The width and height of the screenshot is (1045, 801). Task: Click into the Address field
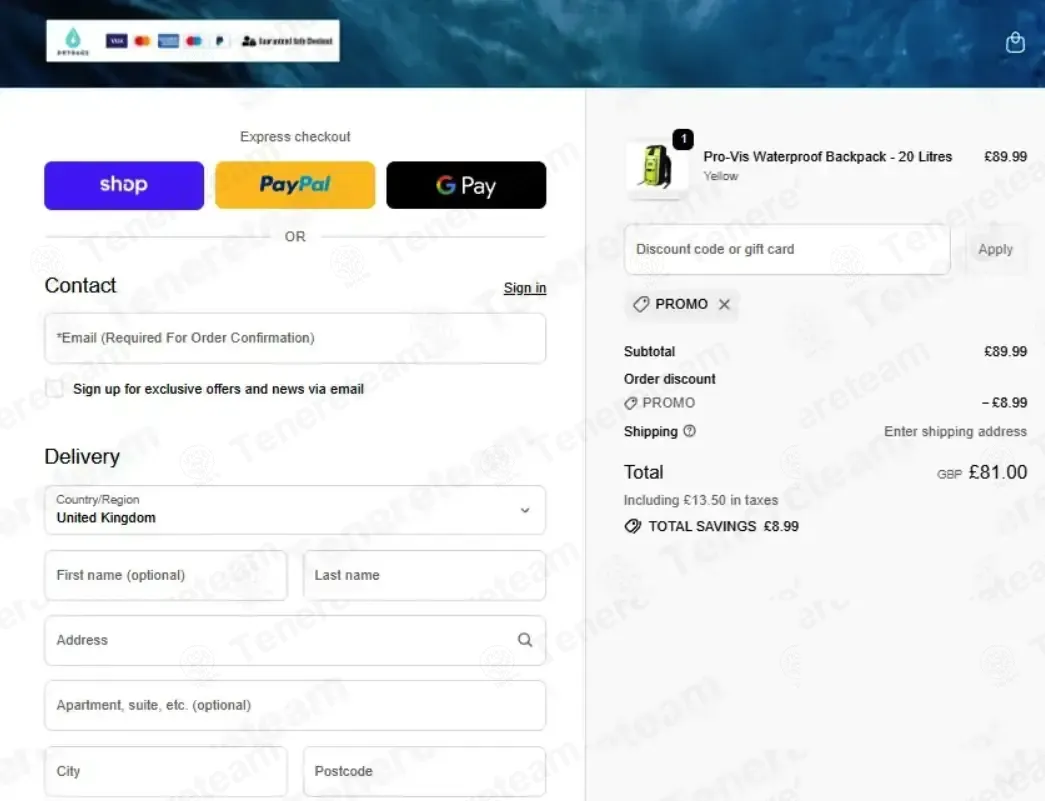[295, 640]
